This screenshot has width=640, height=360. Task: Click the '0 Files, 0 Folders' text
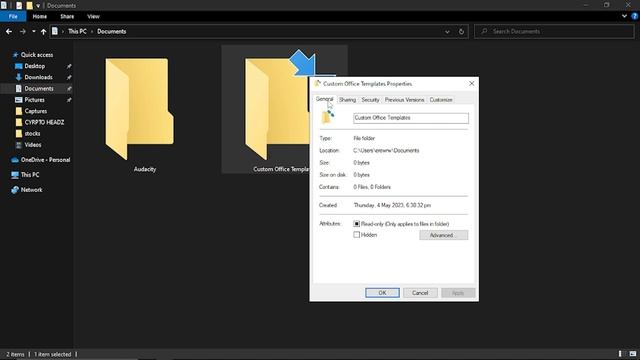372,187
